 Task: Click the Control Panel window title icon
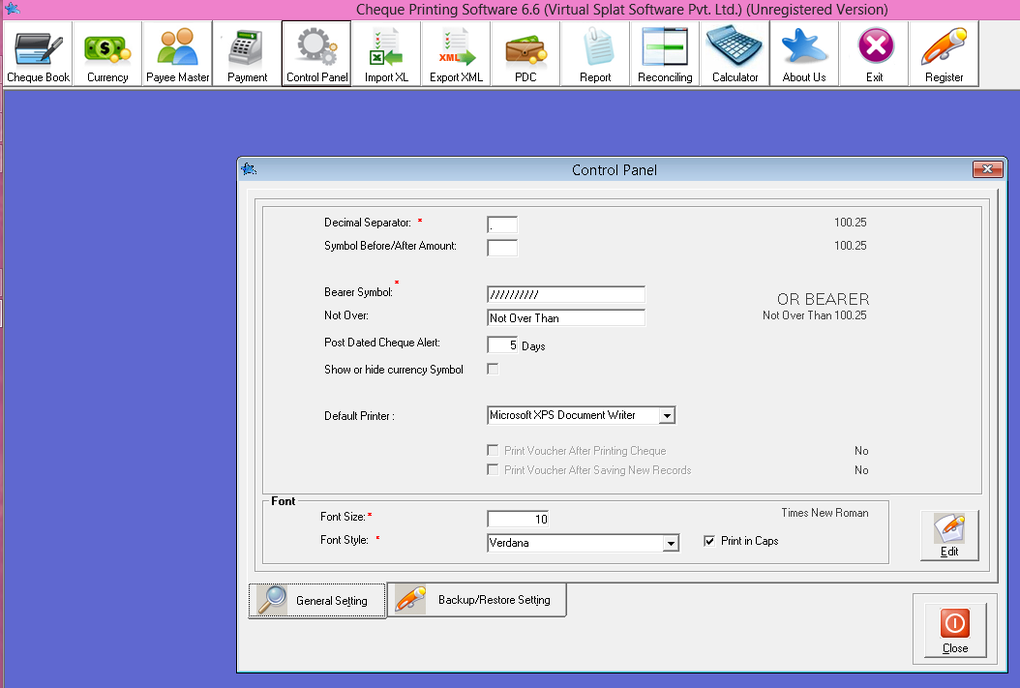248,170
